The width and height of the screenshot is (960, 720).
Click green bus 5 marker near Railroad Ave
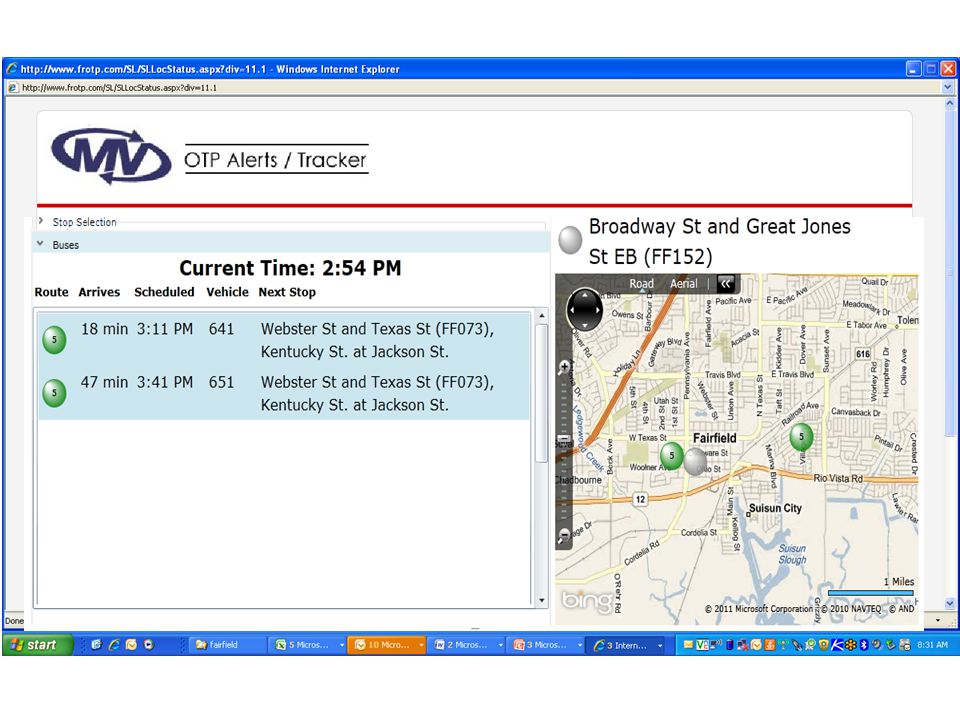[801, 437]
